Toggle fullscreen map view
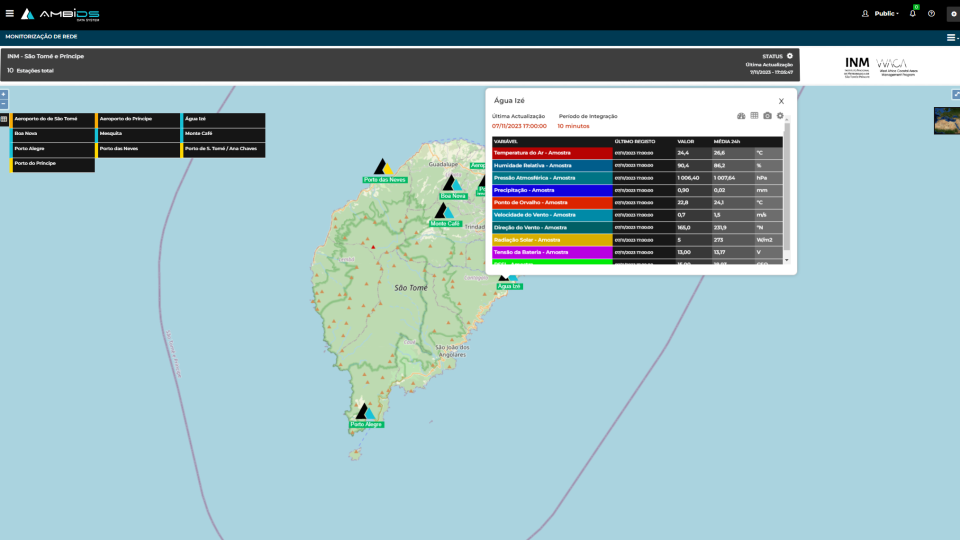 (x=955, y=94)
